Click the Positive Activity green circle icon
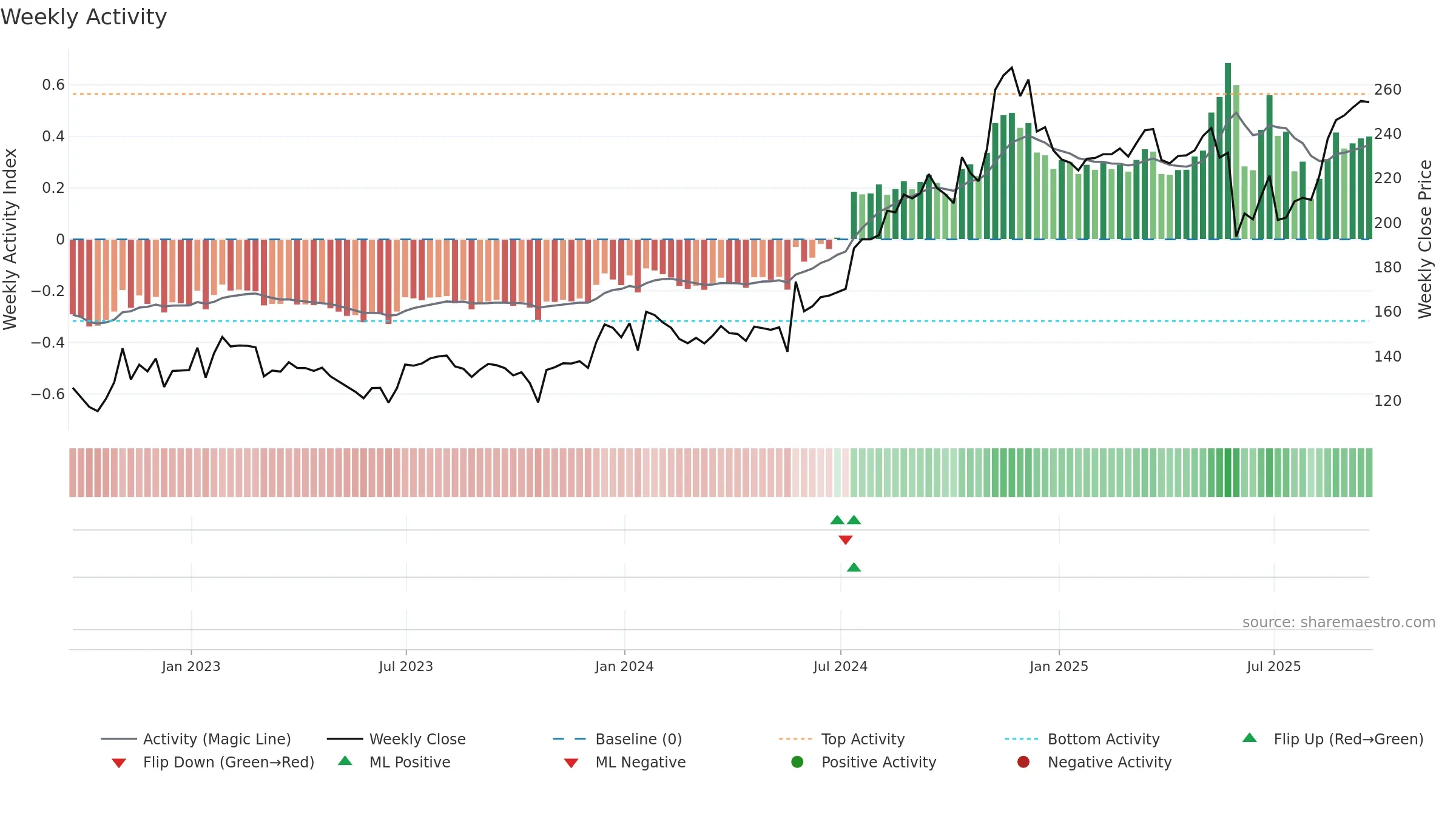1456x819 pixels. pos(797,762)
